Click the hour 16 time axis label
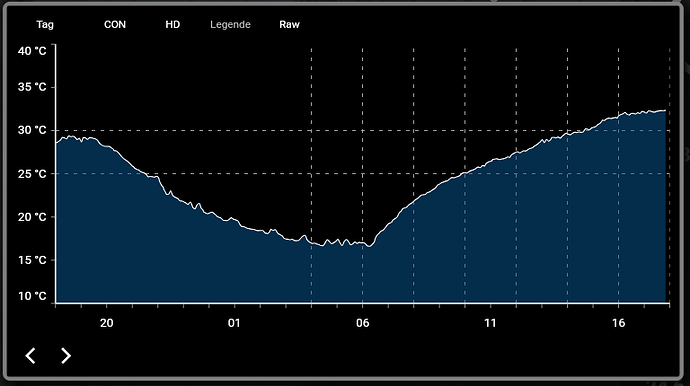Image resolution: width=690 pixels, height=386 pixels. (618, 323)
